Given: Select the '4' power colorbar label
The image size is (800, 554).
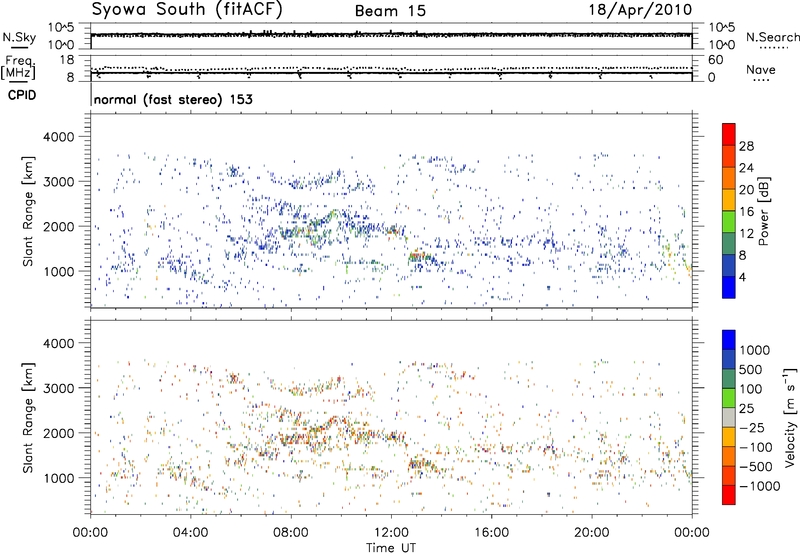Looking at the screenshot, I should (x=742, y=278).
